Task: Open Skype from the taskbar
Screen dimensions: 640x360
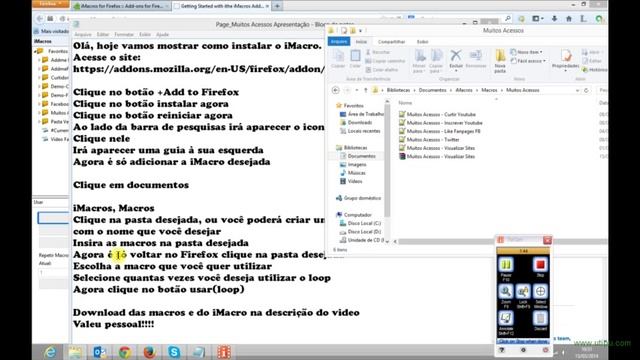Action: pos(174,352)
